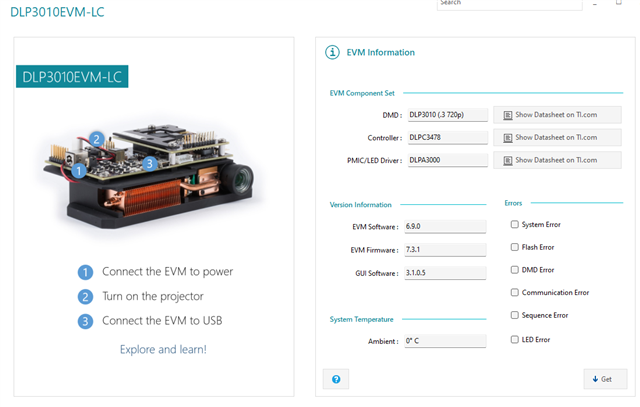This screenshot has width=640, height=407.
Task: Click the 'System Temperature' section label
Action: point(361,319)
